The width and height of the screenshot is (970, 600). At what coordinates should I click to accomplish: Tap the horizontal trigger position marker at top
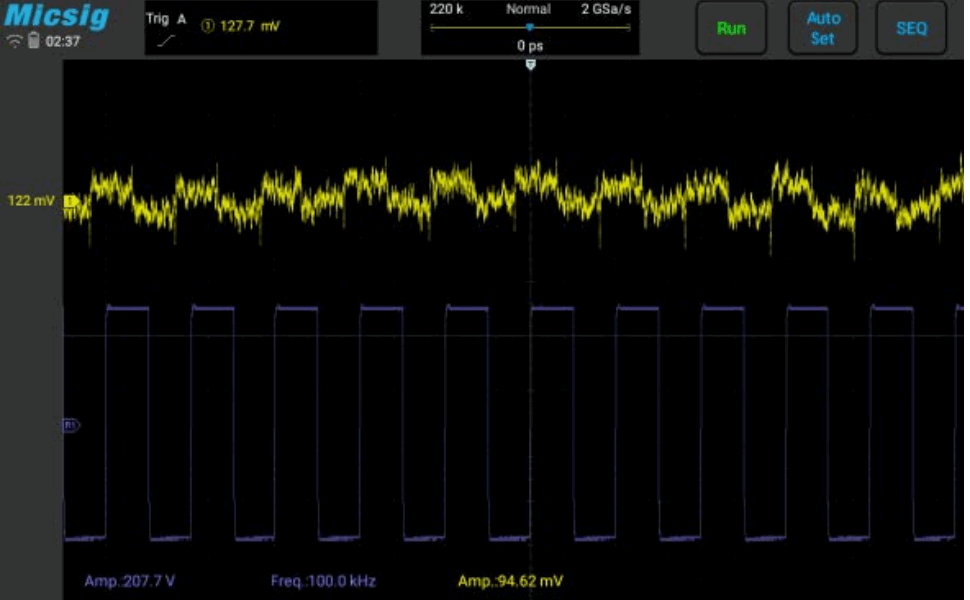coord(530,64)
